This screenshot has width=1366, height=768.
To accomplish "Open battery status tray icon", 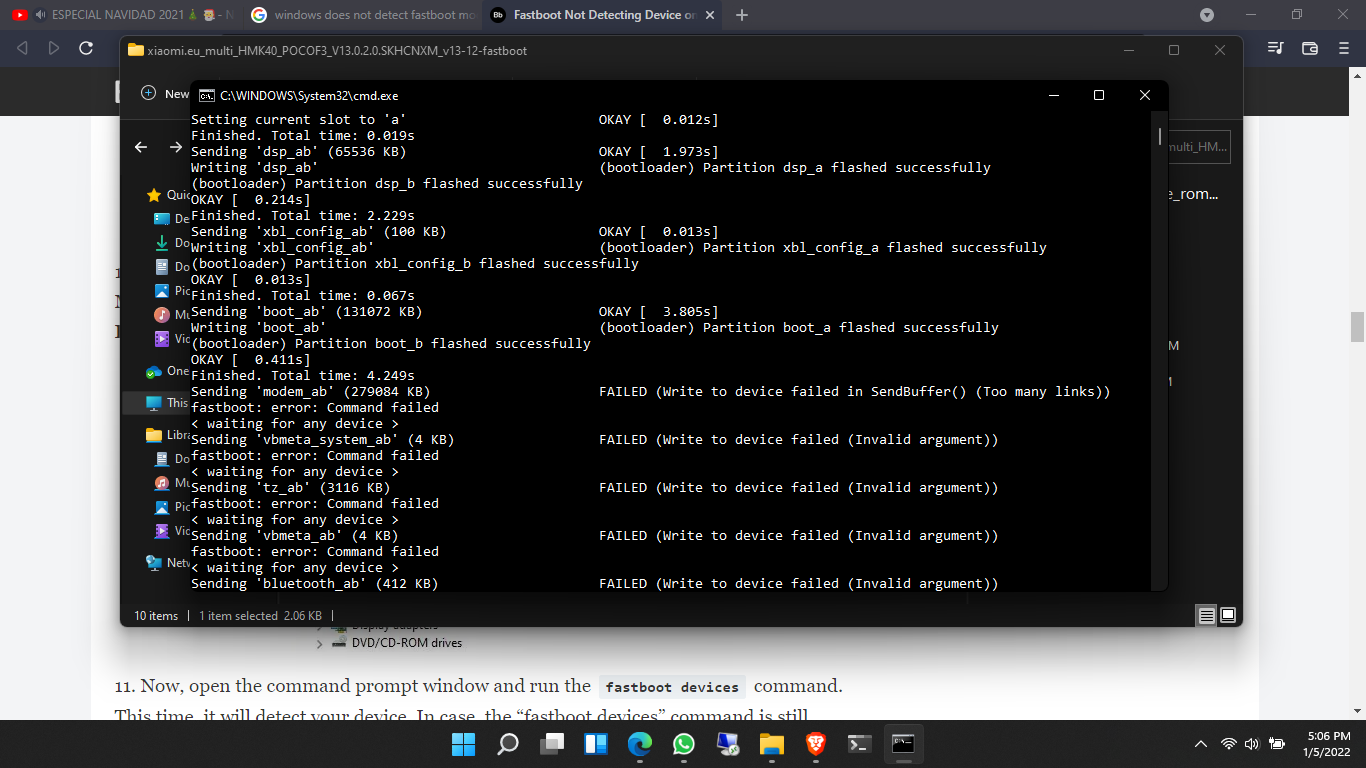I will (1277, 744).
